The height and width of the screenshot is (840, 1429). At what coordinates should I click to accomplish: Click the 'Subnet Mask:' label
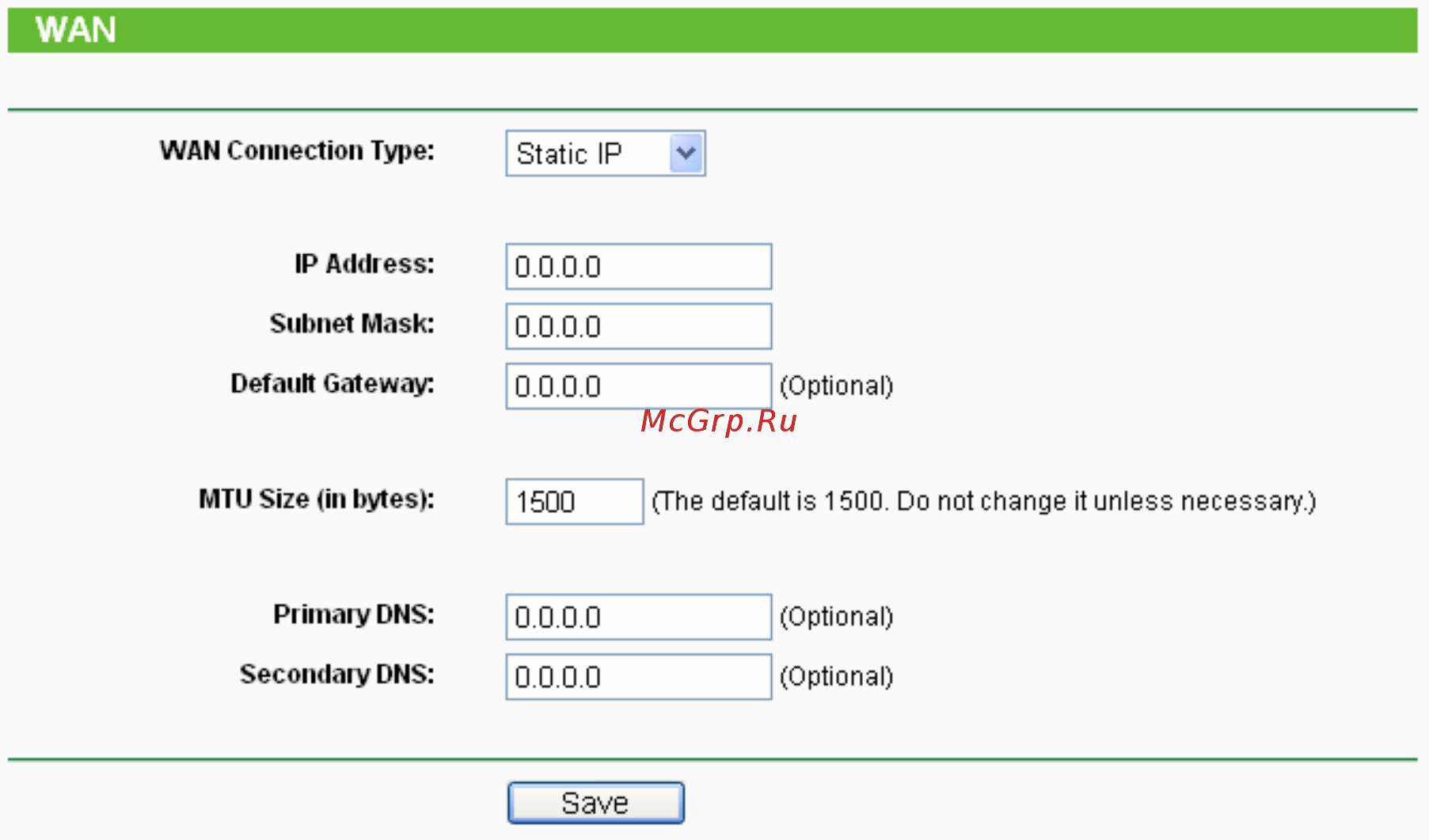(352, 324)
